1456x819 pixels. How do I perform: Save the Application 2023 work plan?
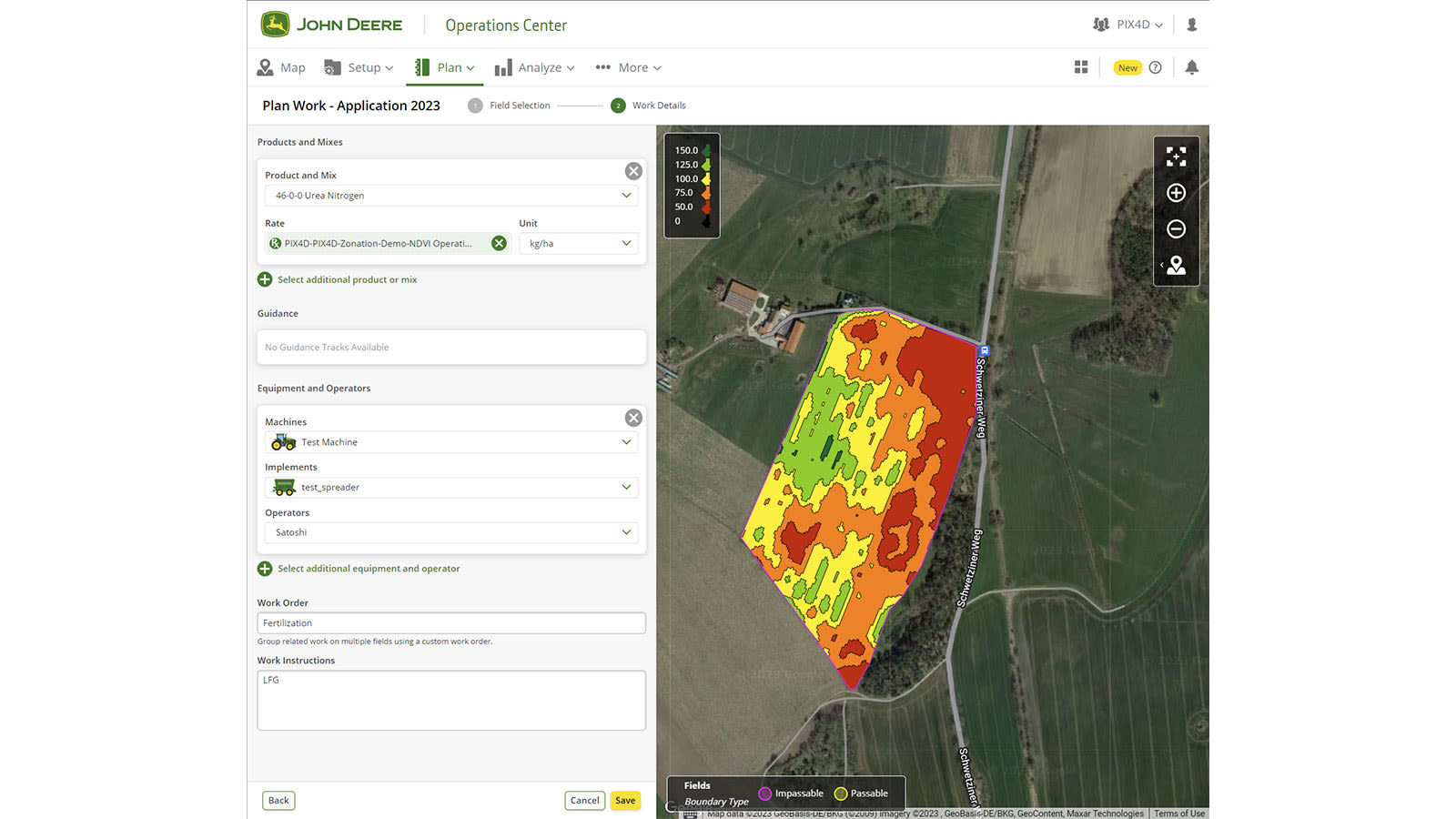[x=625, y=800]
